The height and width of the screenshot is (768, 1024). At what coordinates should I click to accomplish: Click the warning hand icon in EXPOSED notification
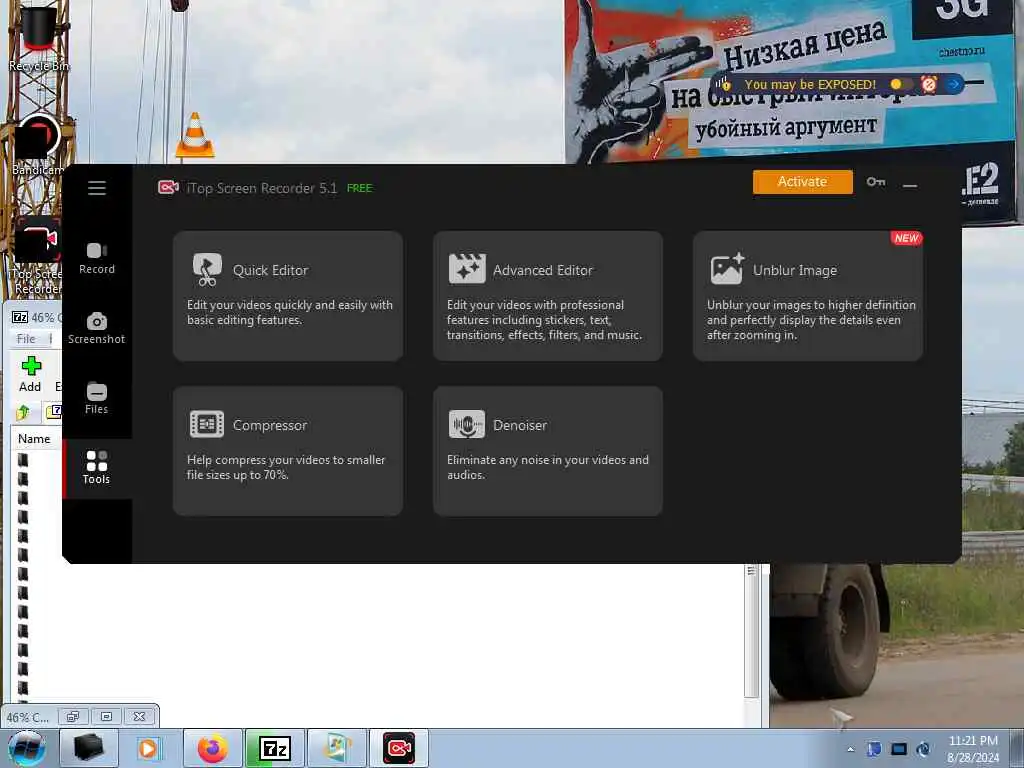click(x=724, y=84)
